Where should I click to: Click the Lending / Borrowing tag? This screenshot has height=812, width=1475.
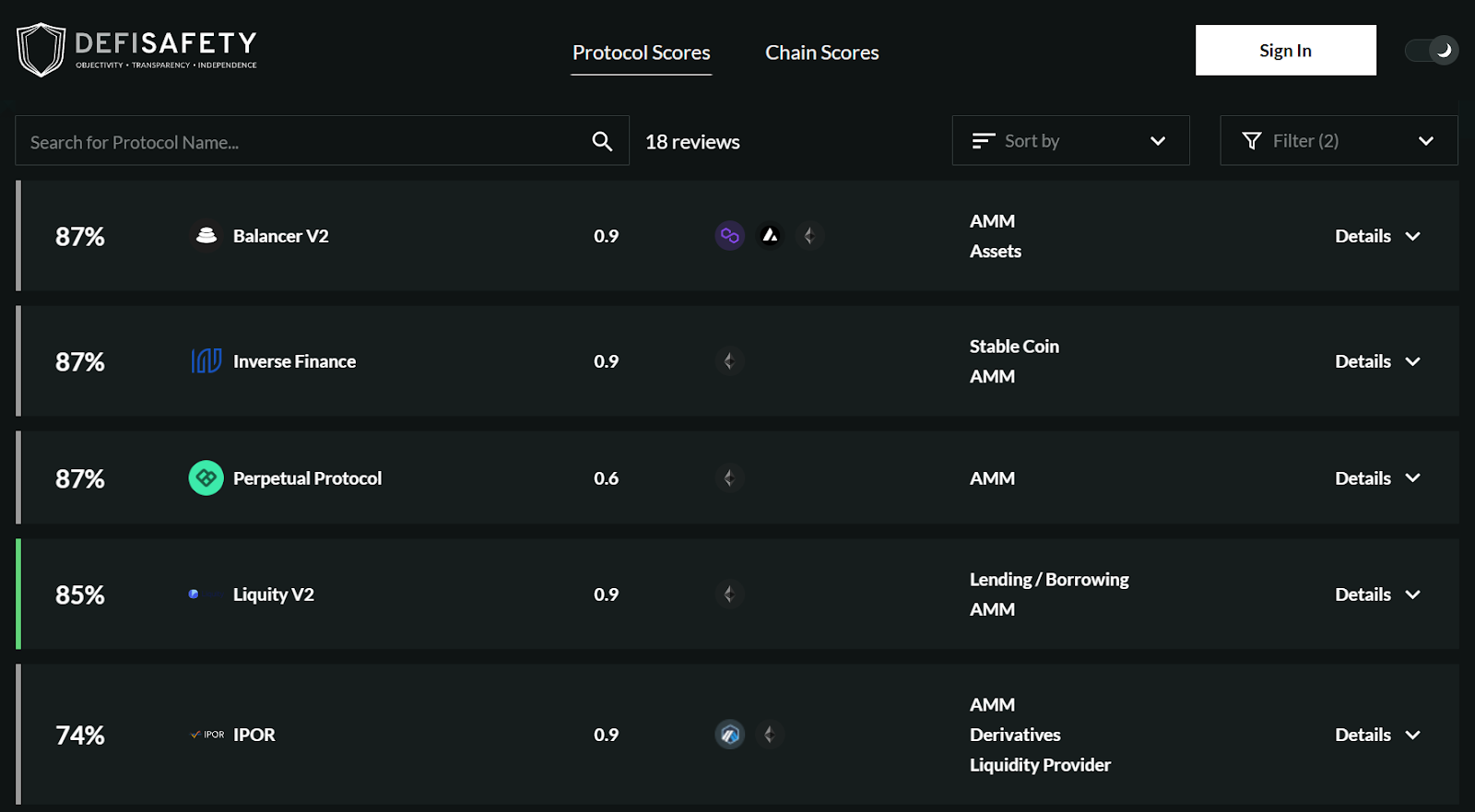tap(1049, 580)
